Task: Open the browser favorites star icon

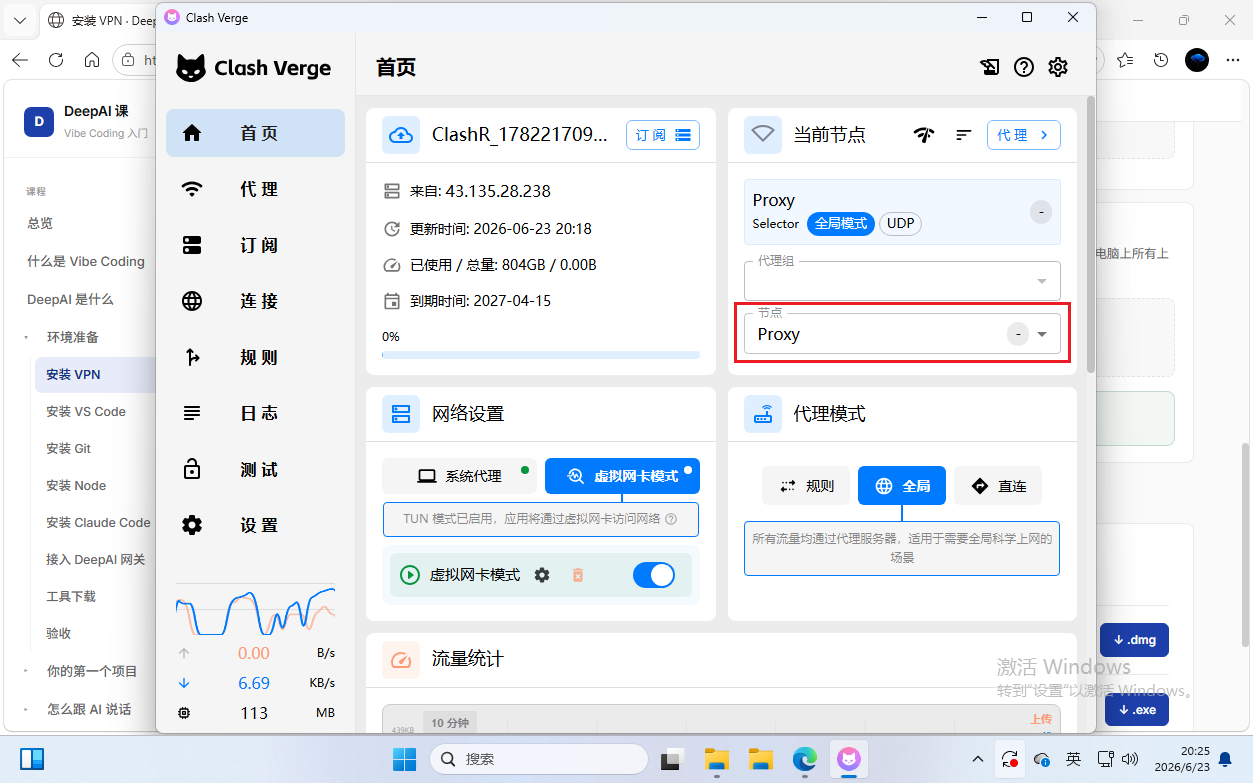Action: 1125,60
